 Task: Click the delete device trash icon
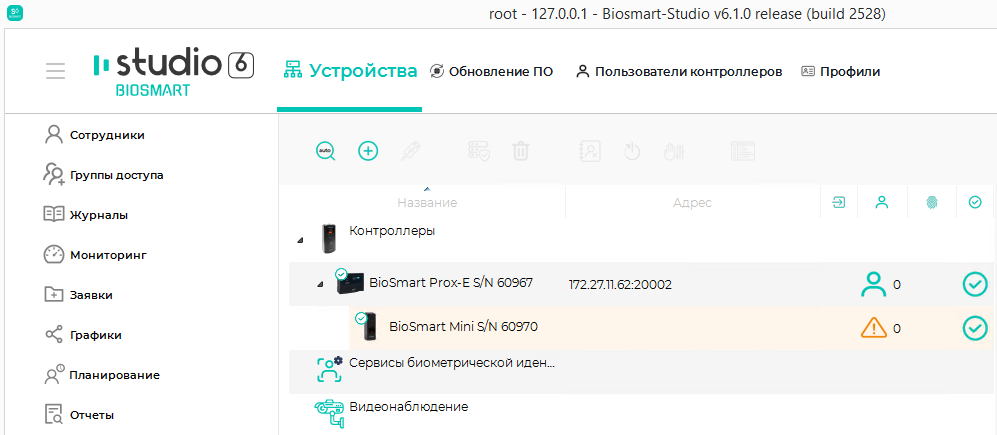pyautogui.click(x=521, y=151)
